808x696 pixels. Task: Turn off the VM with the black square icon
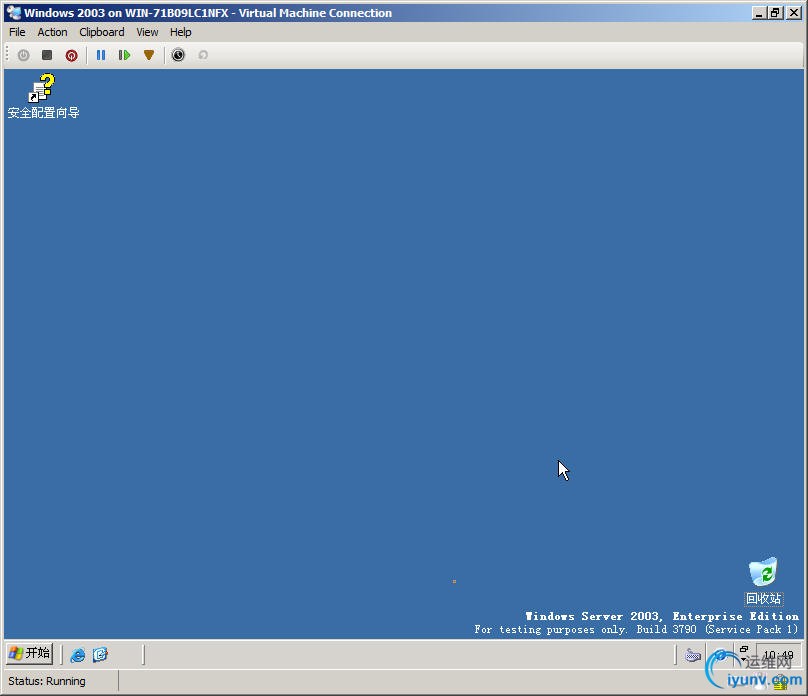click(x=47, y=55)
